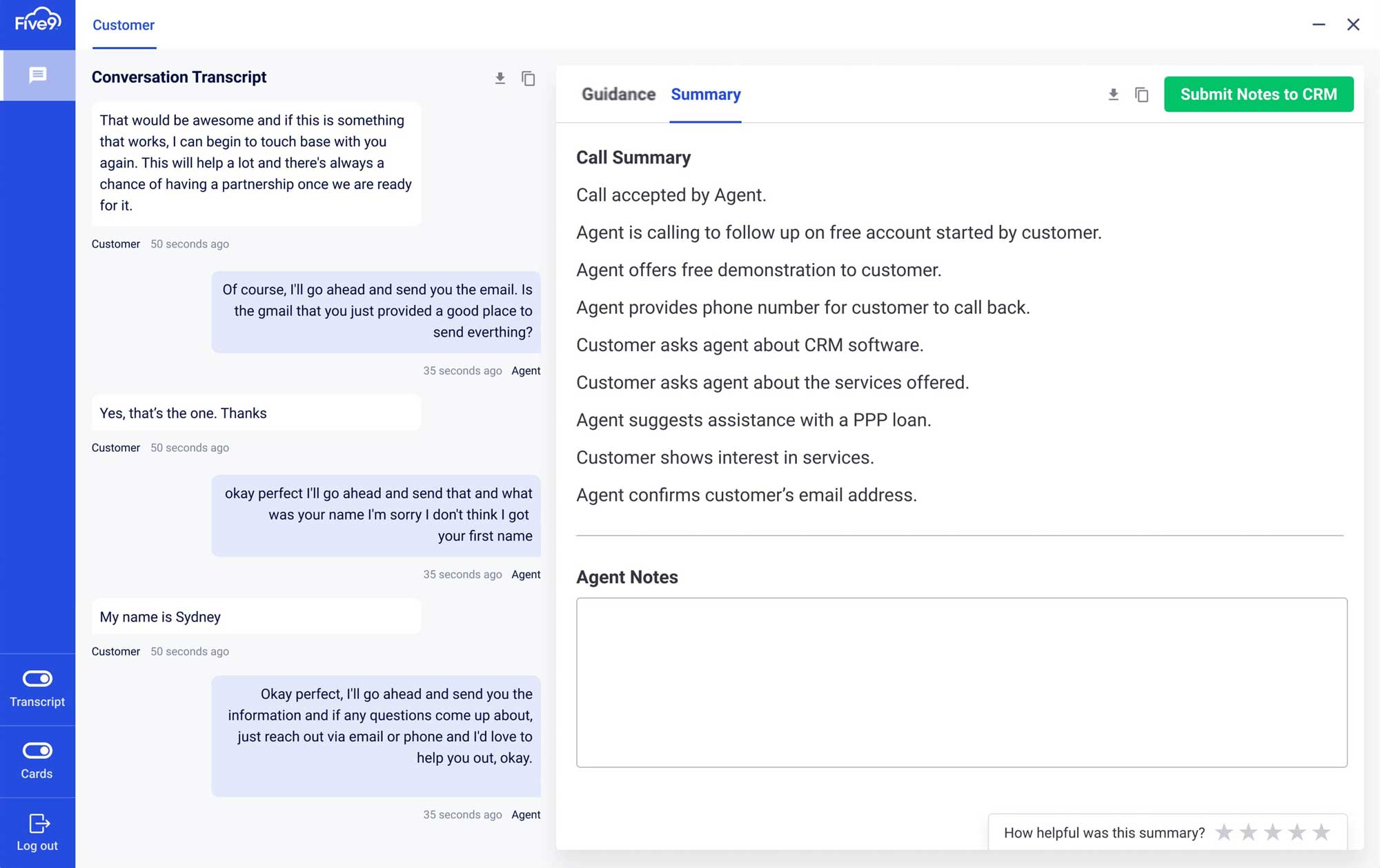This screenshot has width=1380, height=868.
Task: Switch to the Summary tab
Action: pos(705,94)
